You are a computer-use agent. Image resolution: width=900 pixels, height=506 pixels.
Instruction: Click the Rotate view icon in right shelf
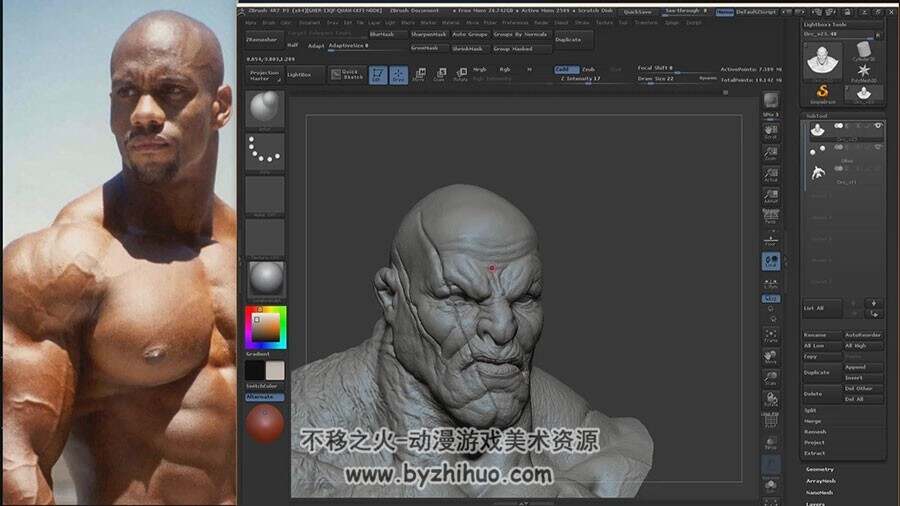pyautogui.click(x=770, y=399)
